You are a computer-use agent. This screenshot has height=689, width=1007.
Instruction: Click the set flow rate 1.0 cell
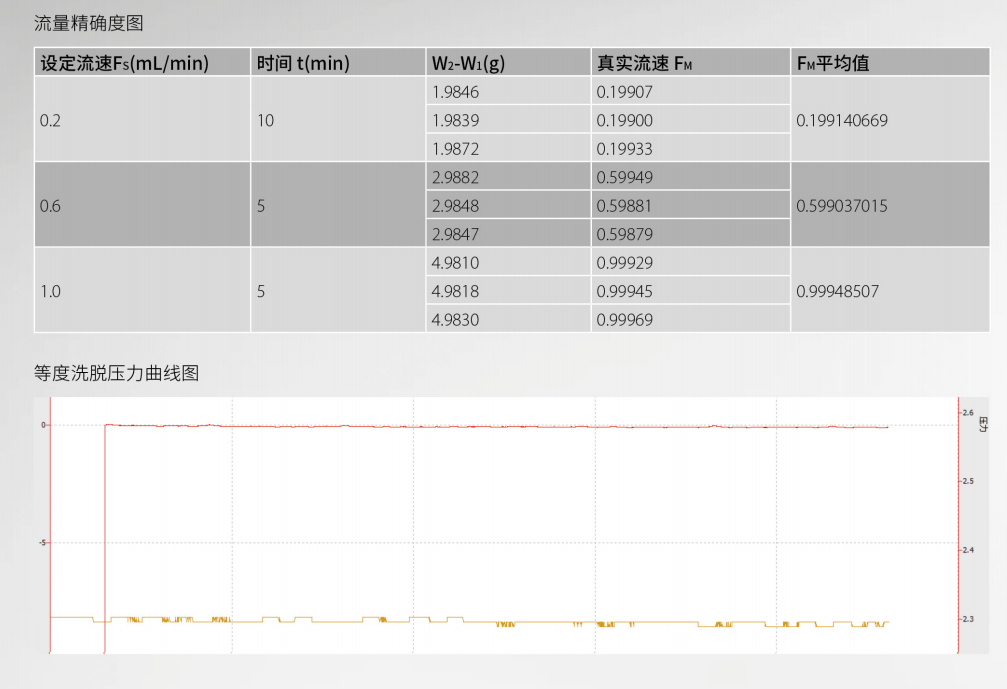[49, 292]
